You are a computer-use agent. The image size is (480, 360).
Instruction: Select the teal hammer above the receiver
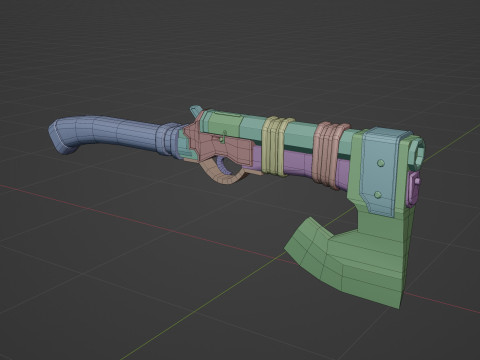(x=196, y=112)
